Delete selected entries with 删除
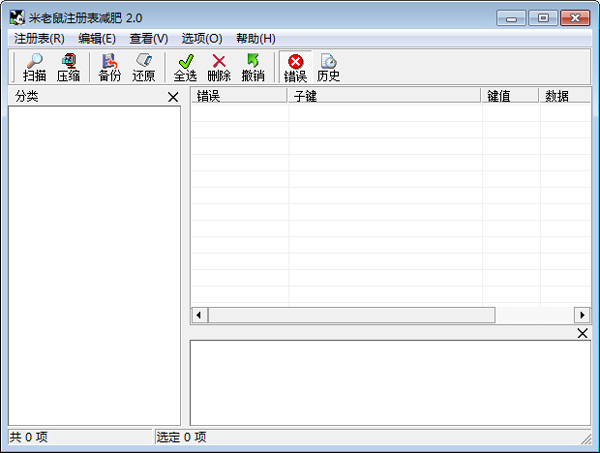The width and height of the screenshot is (600, 453). [x=219, y=67]
